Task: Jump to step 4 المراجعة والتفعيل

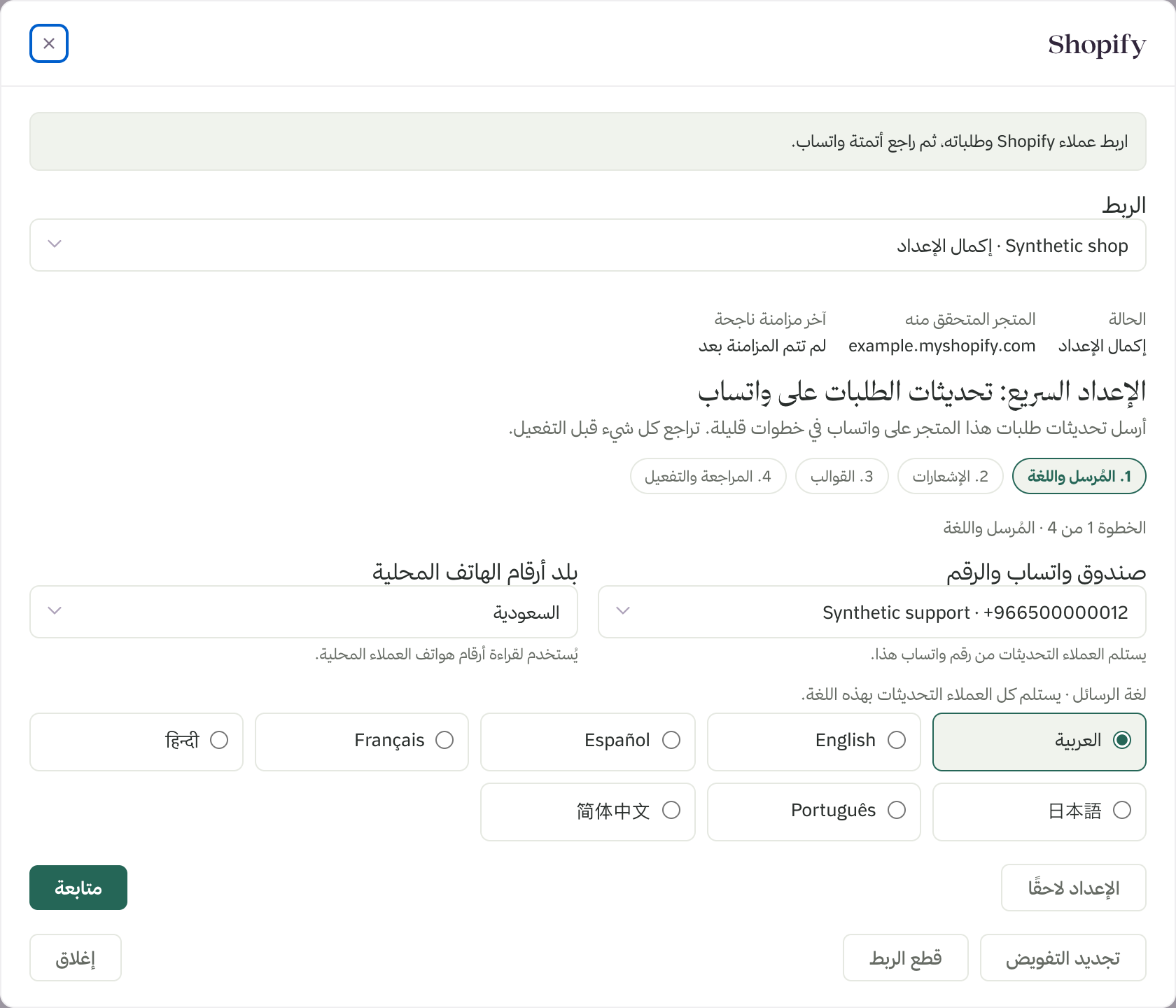Action: coord(708,477)
